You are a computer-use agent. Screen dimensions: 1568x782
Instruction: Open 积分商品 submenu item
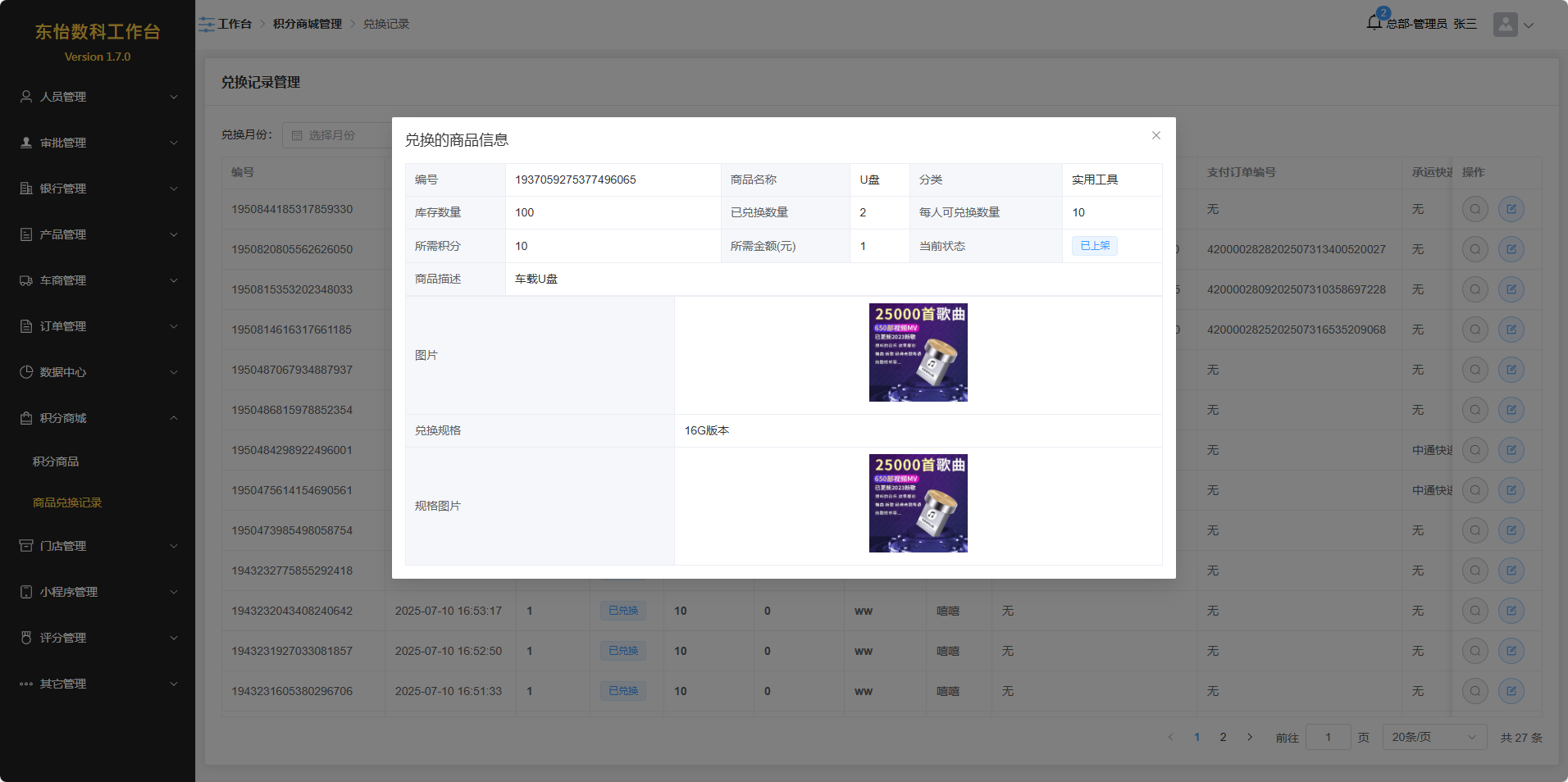(x=56, y=461)
